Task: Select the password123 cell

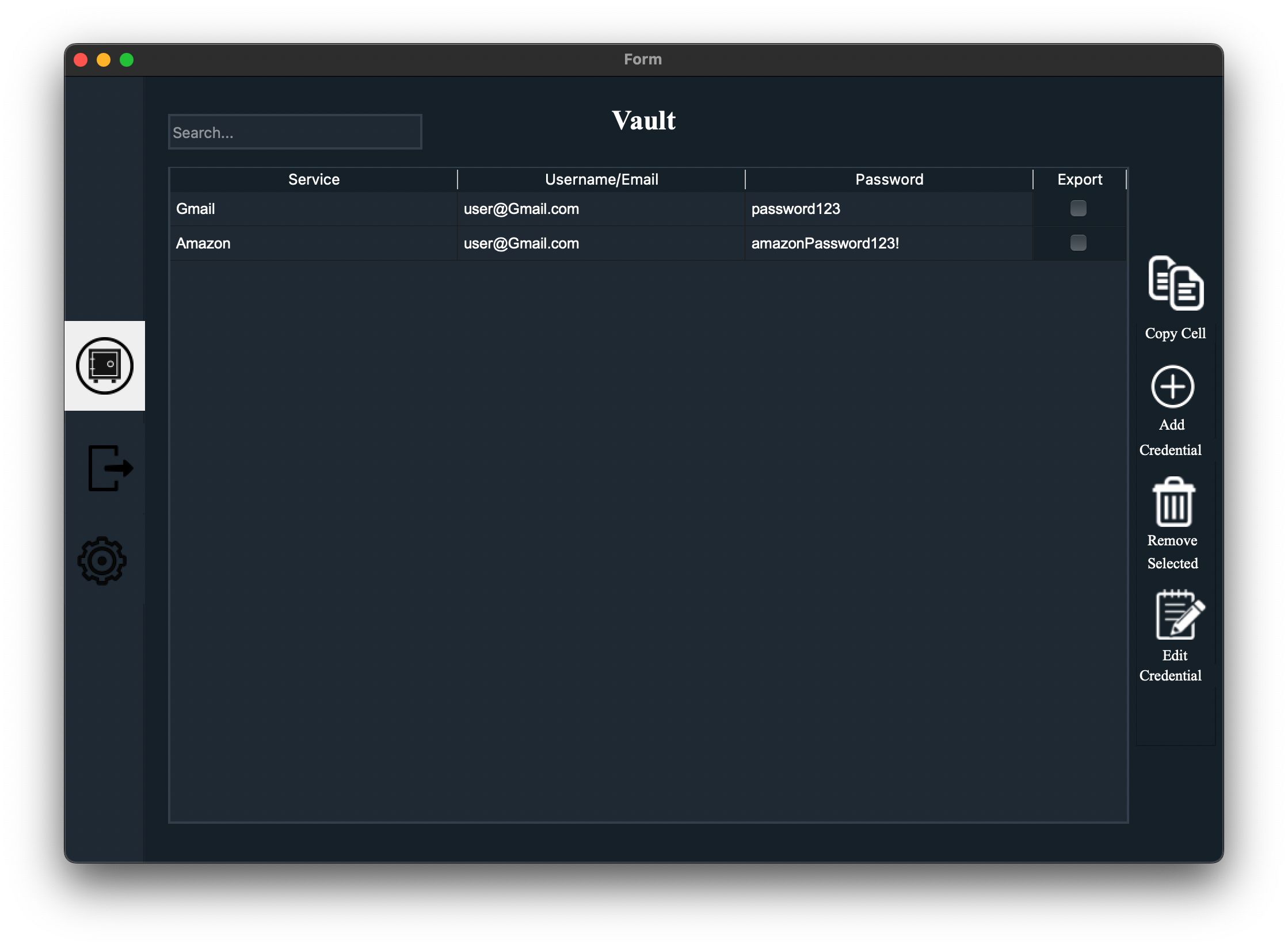Action: tap(888, 209)
